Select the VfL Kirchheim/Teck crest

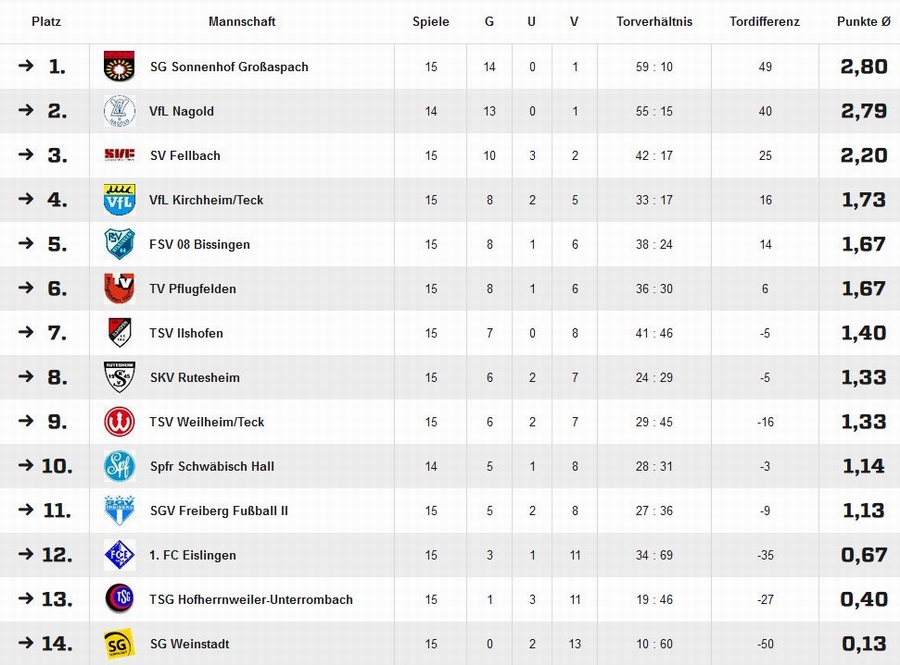point(119,200)
